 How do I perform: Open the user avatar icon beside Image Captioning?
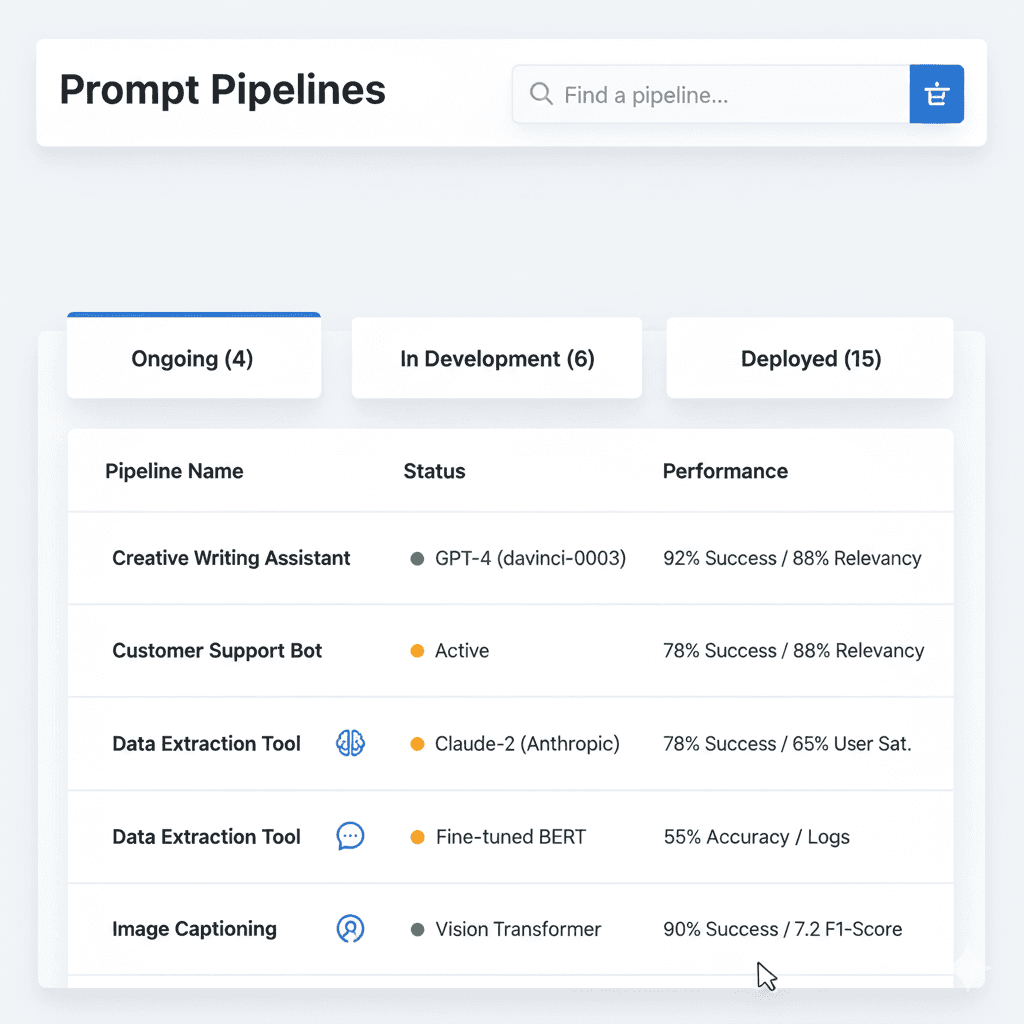point(350,929)
